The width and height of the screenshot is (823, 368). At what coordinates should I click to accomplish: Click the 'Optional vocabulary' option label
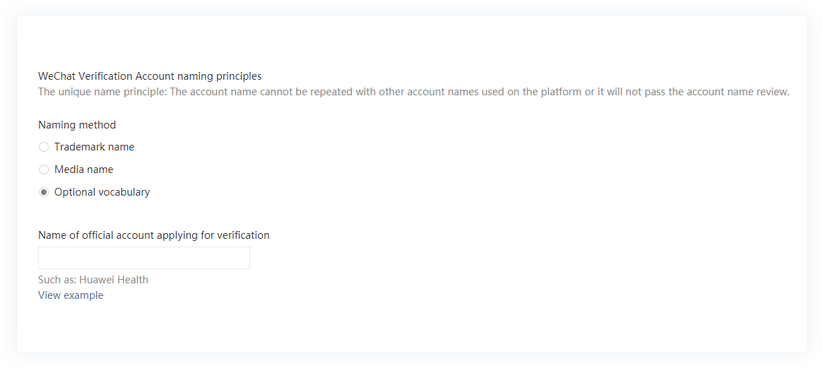click(102, 192)
